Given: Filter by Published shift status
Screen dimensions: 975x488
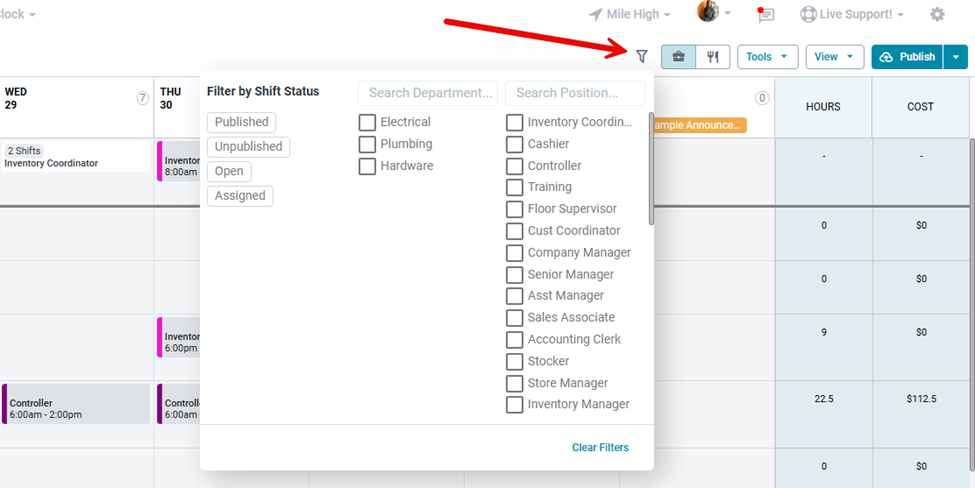Looking at the screenshot, I should 241,122.
